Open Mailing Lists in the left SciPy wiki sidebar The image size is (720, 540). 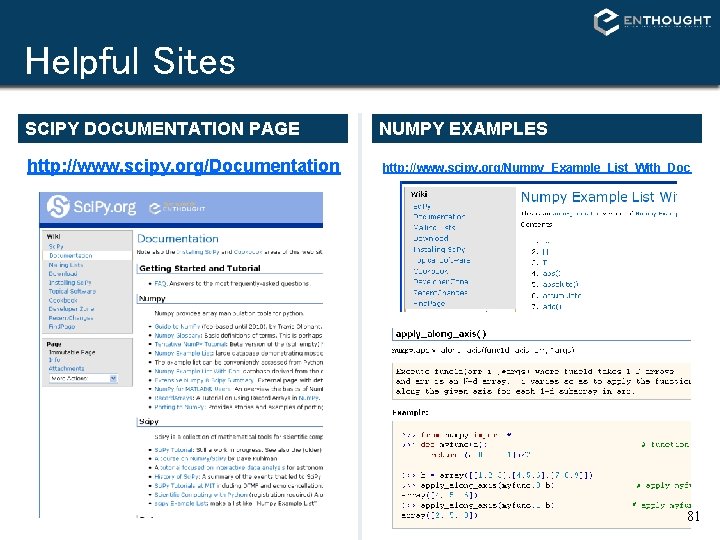pyautogui.click(x=66, y=264)
